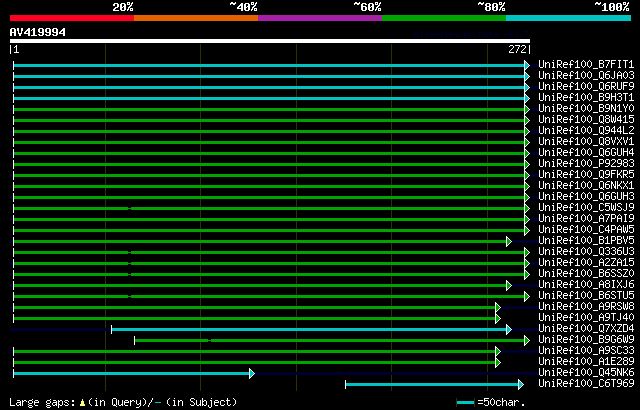
Task: Open the UniRef100_C6T969 entry
Action: [586, 384]
